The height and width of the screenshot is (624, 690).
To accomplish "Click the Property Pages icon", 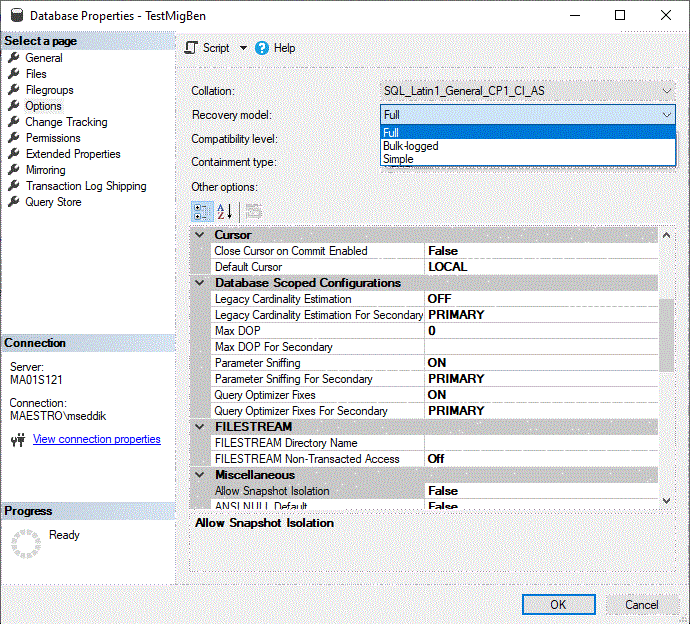I will pos(254,212).
